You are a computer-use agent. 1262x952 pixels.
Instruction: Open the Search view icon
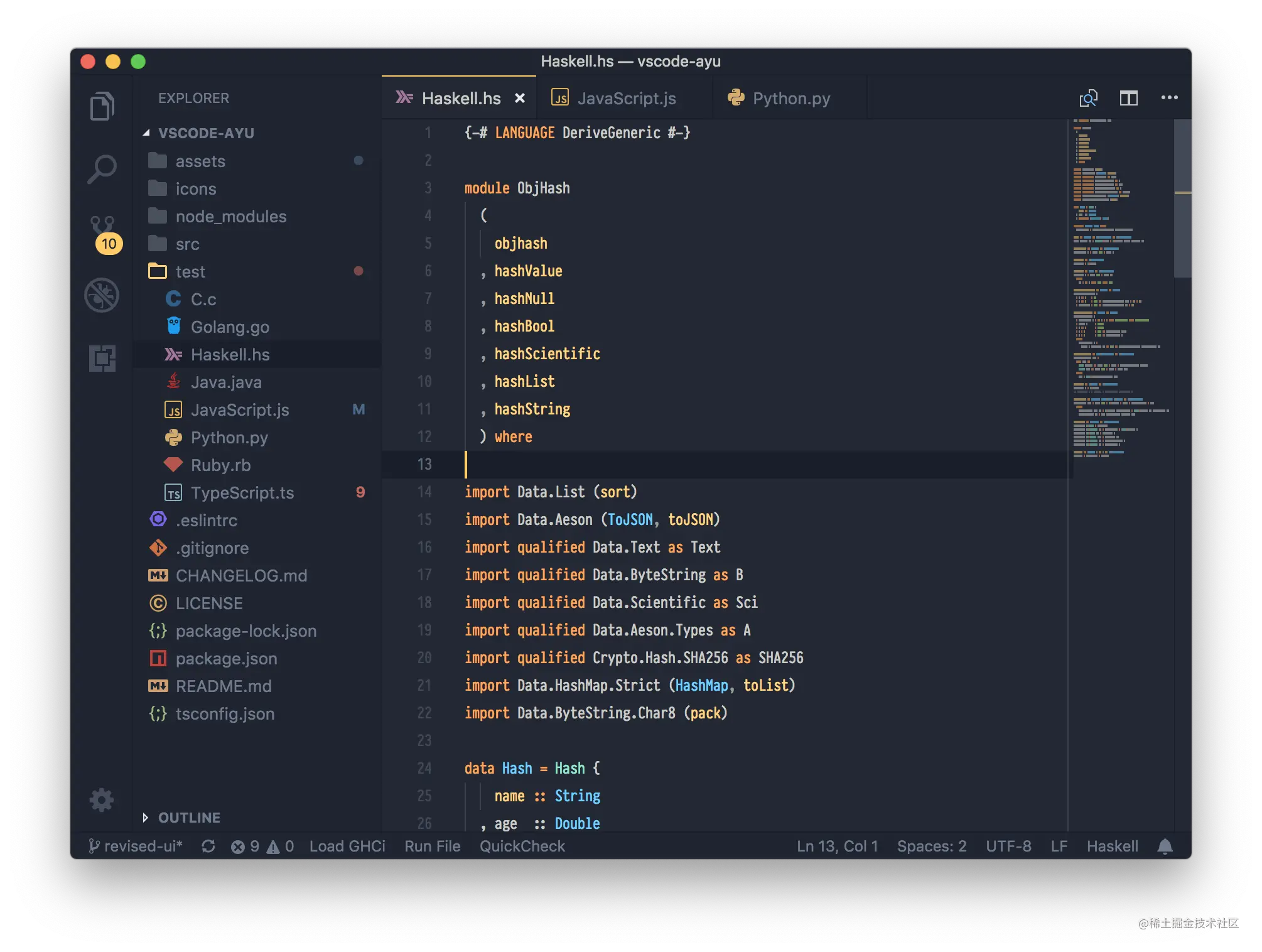point(102,169)
